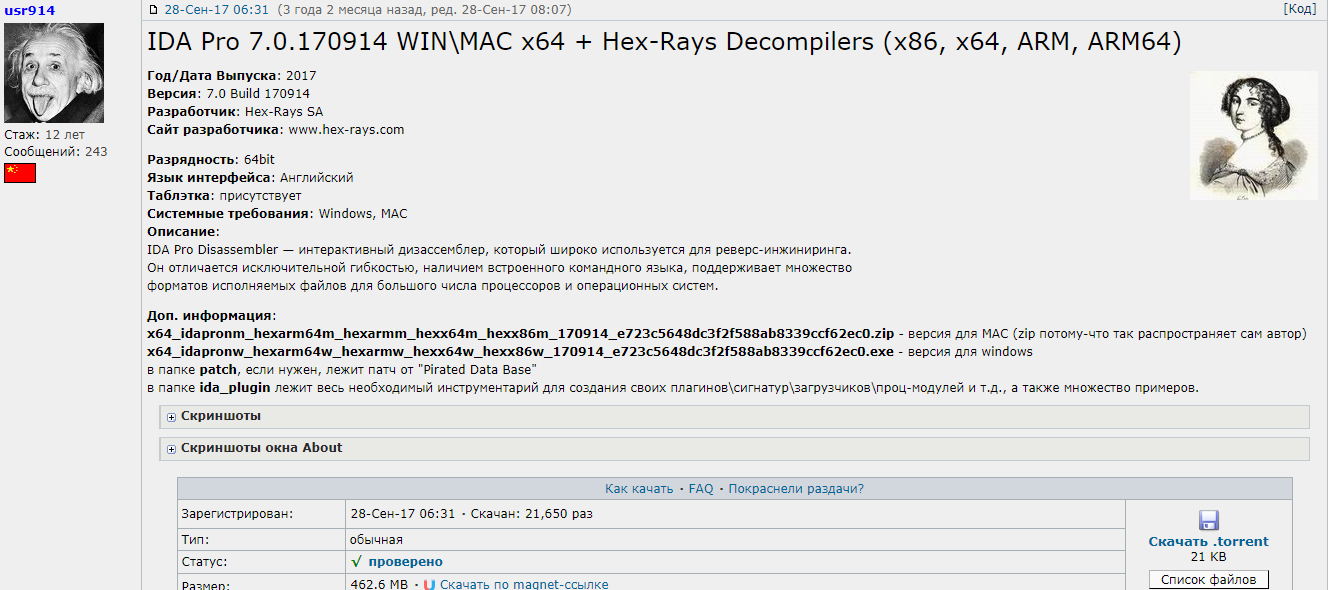Click the Einstein avatar image

point(54,73)
